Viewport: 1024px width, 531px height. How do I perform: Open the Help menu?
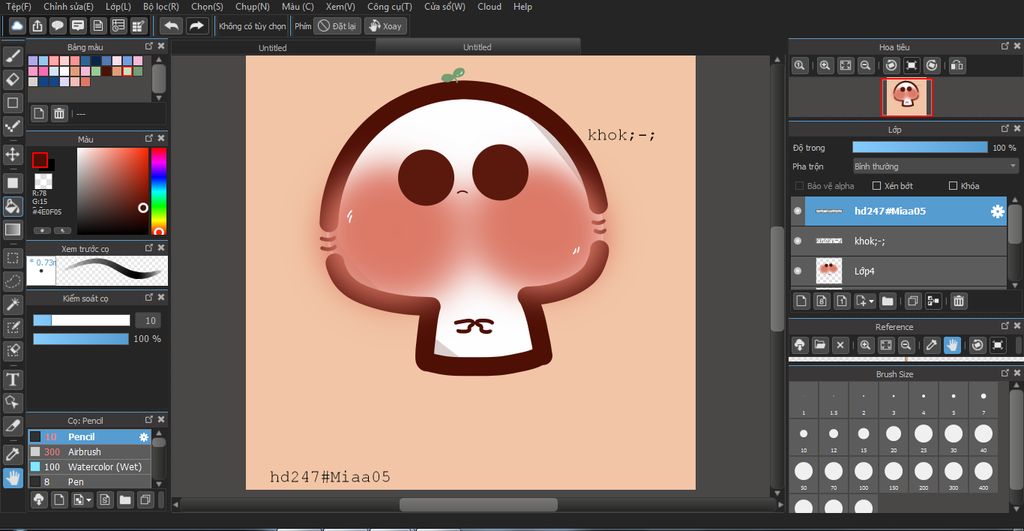(x=522, y=7)
